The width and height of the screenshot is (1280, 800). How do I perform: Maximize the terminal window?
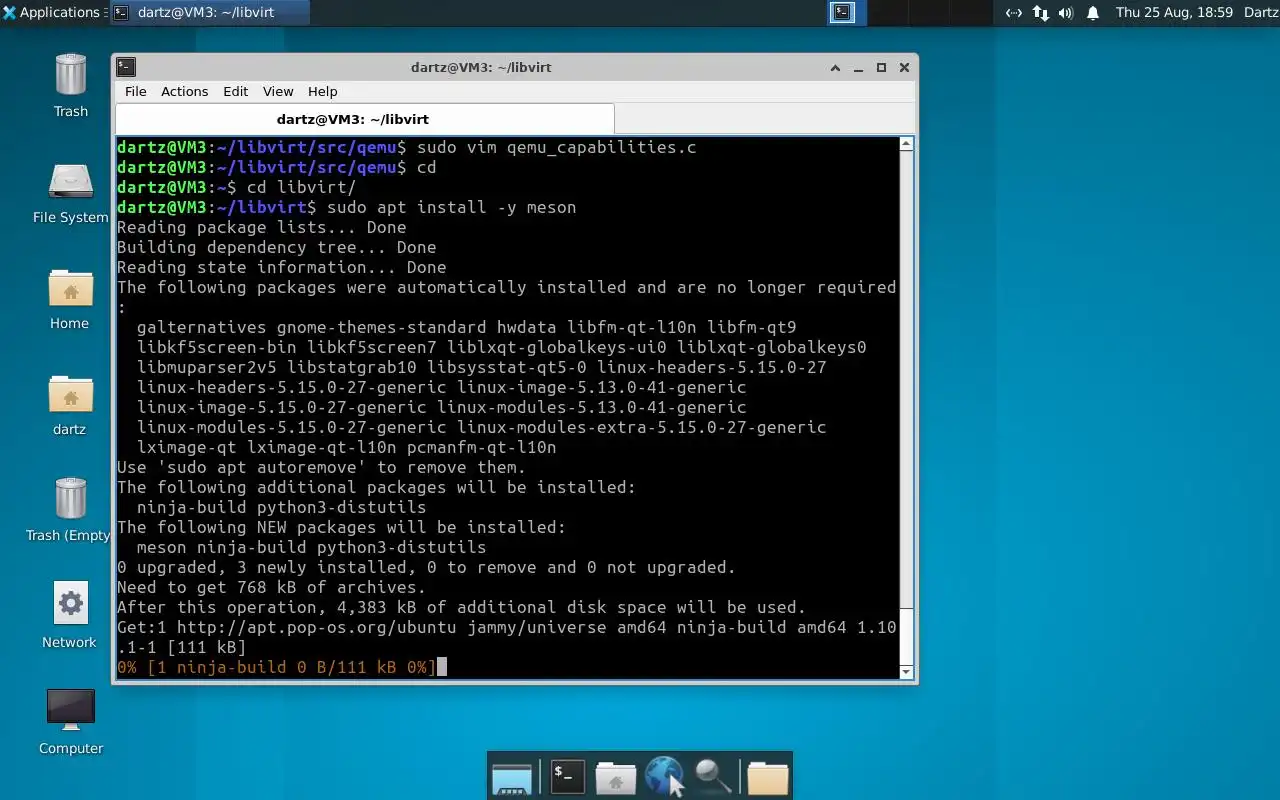tap(881, 68)
